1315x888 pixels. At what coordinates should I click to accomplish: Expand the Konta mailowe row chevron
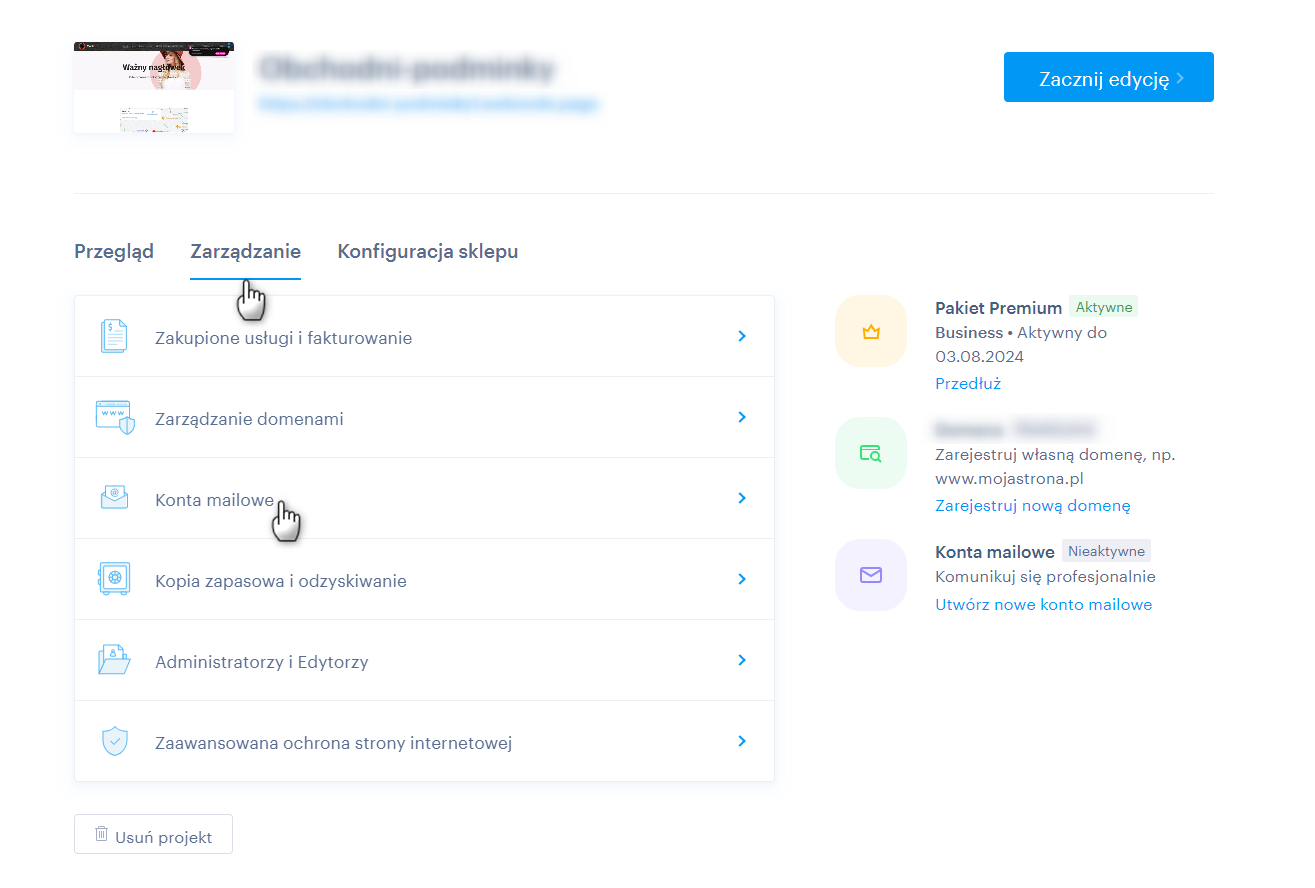742,498
